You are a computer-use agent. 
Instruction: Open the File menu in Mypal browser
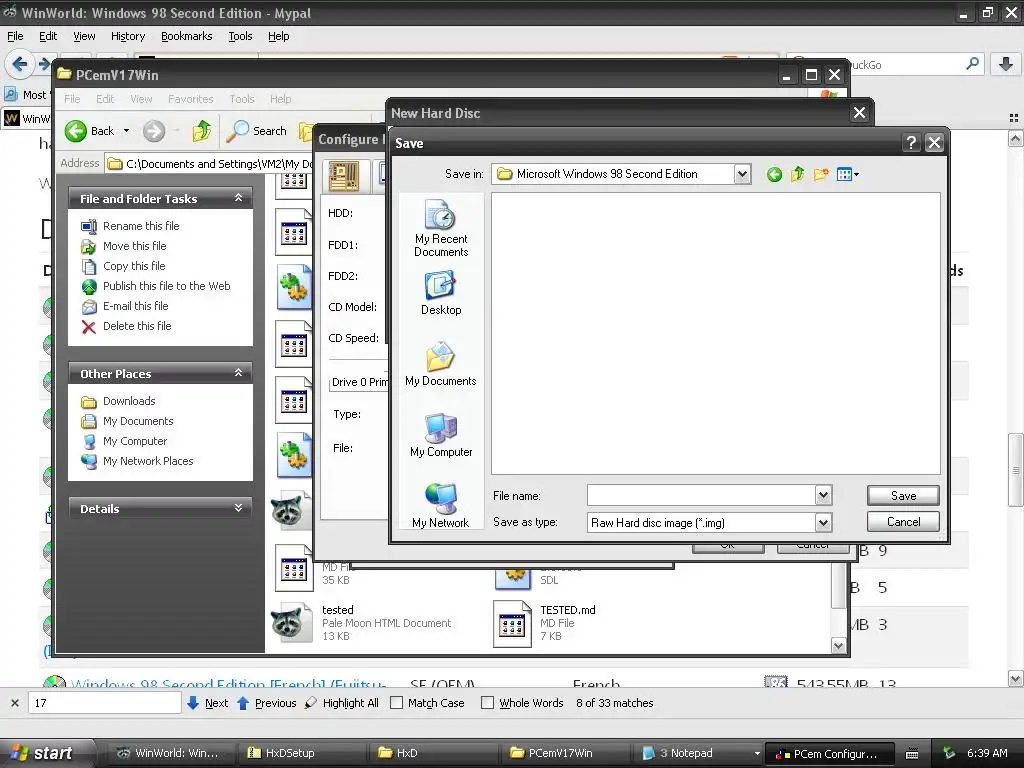tap(15, 36)
